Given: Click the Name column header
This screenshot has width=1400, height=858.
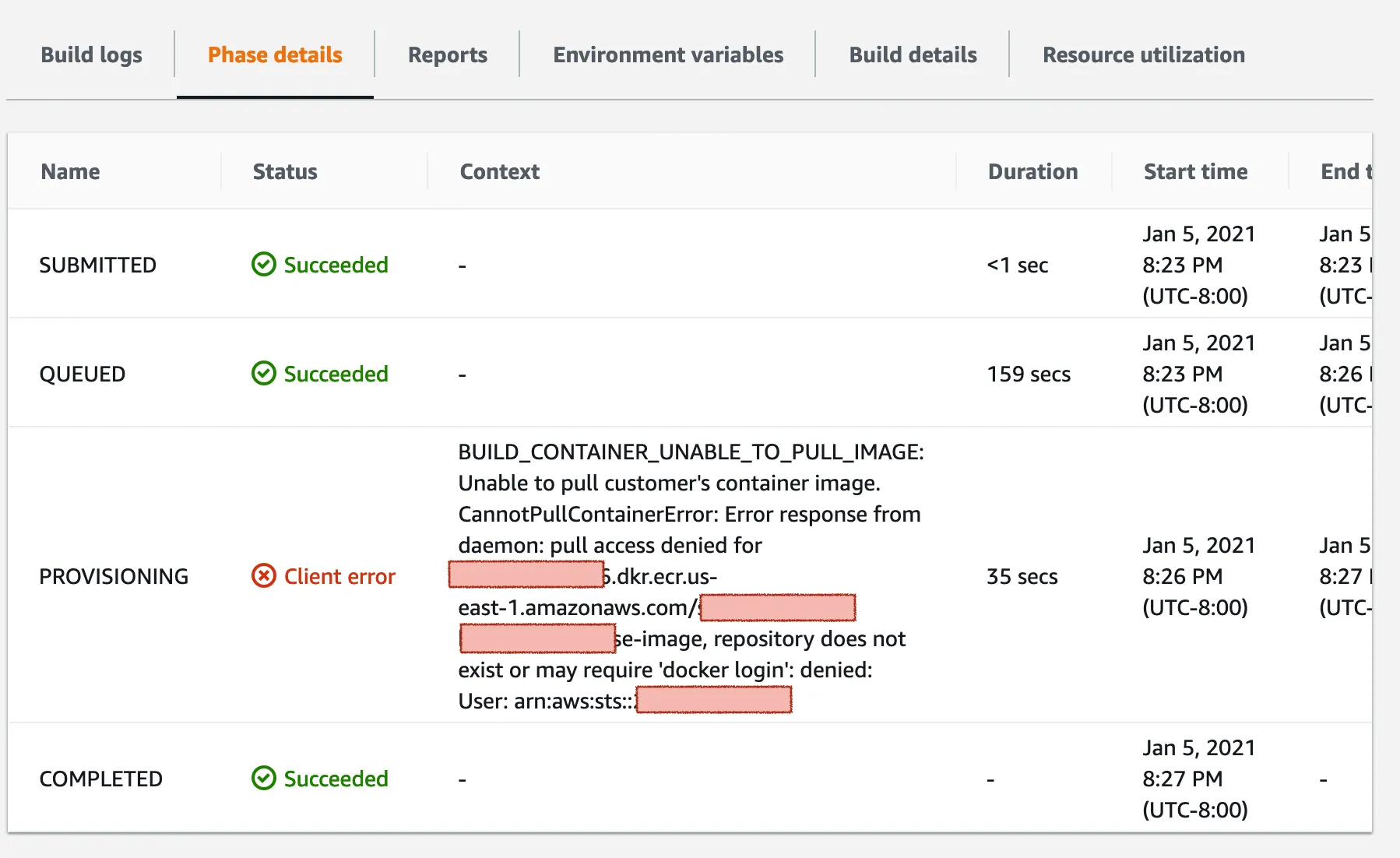Looking at the screenshot, I should [x=70, y=172].
